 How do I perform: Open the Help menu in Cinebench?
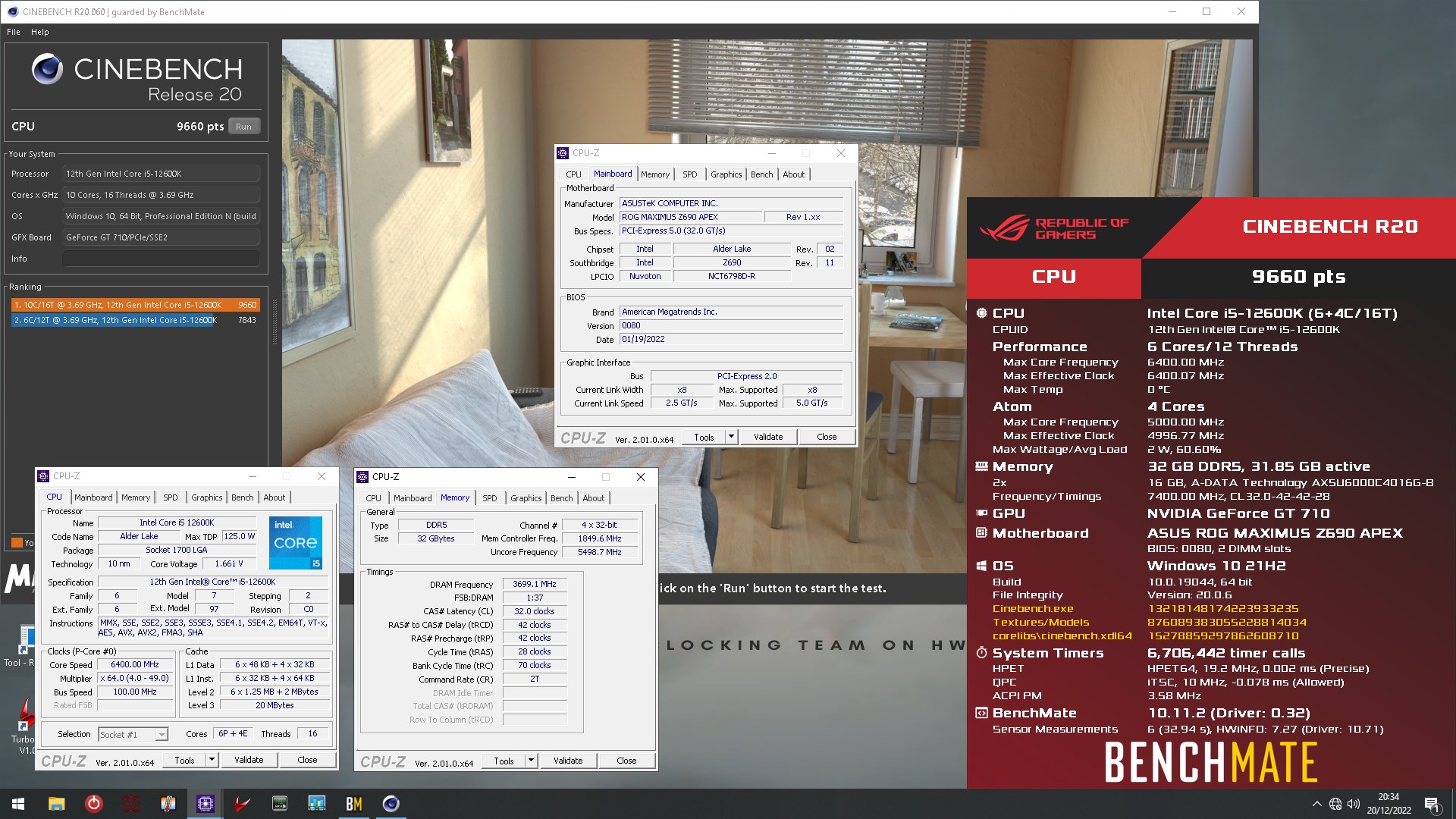tap(40, 32)
